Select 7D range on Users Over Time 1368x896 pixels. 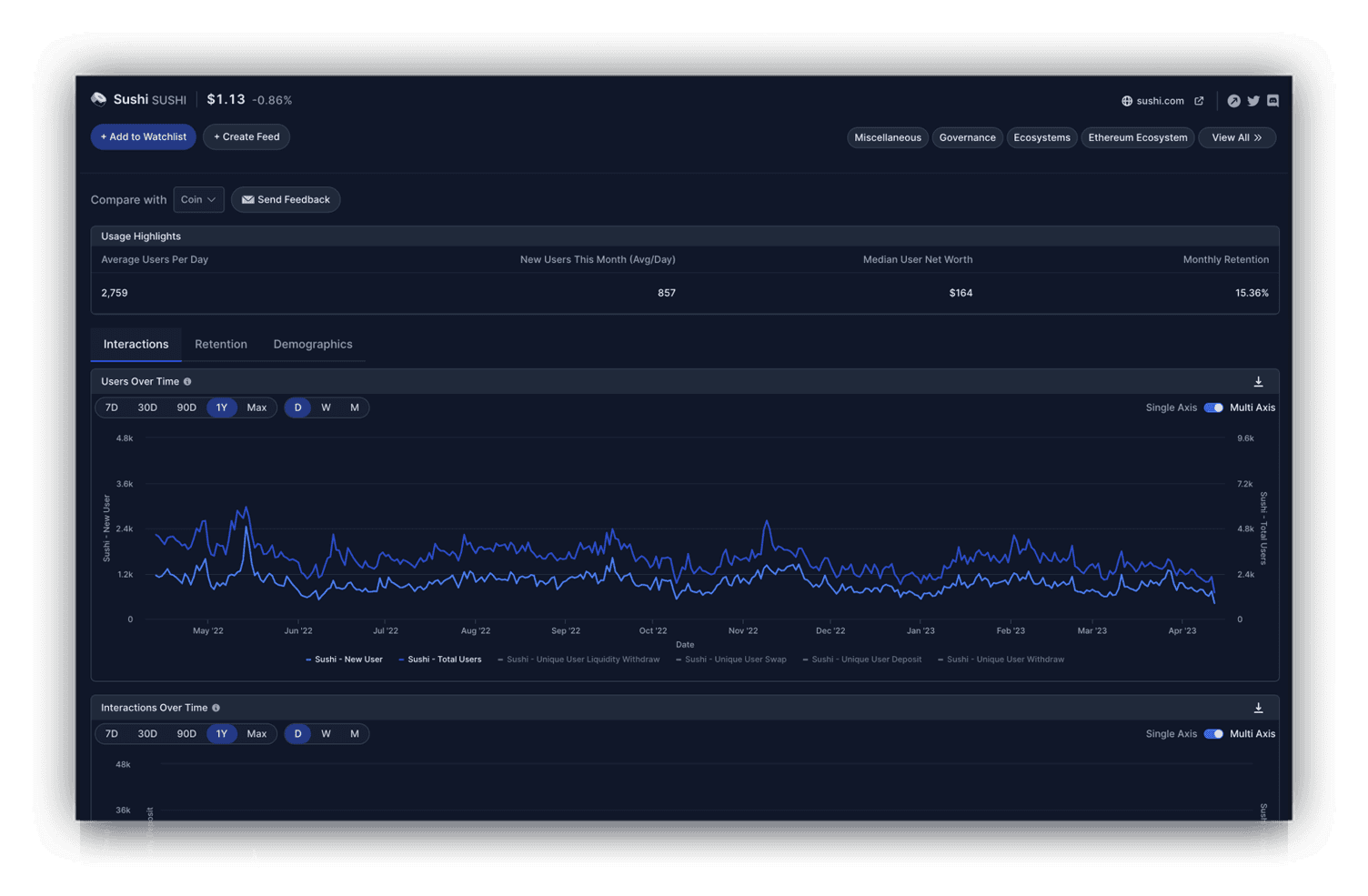point(112,408)
